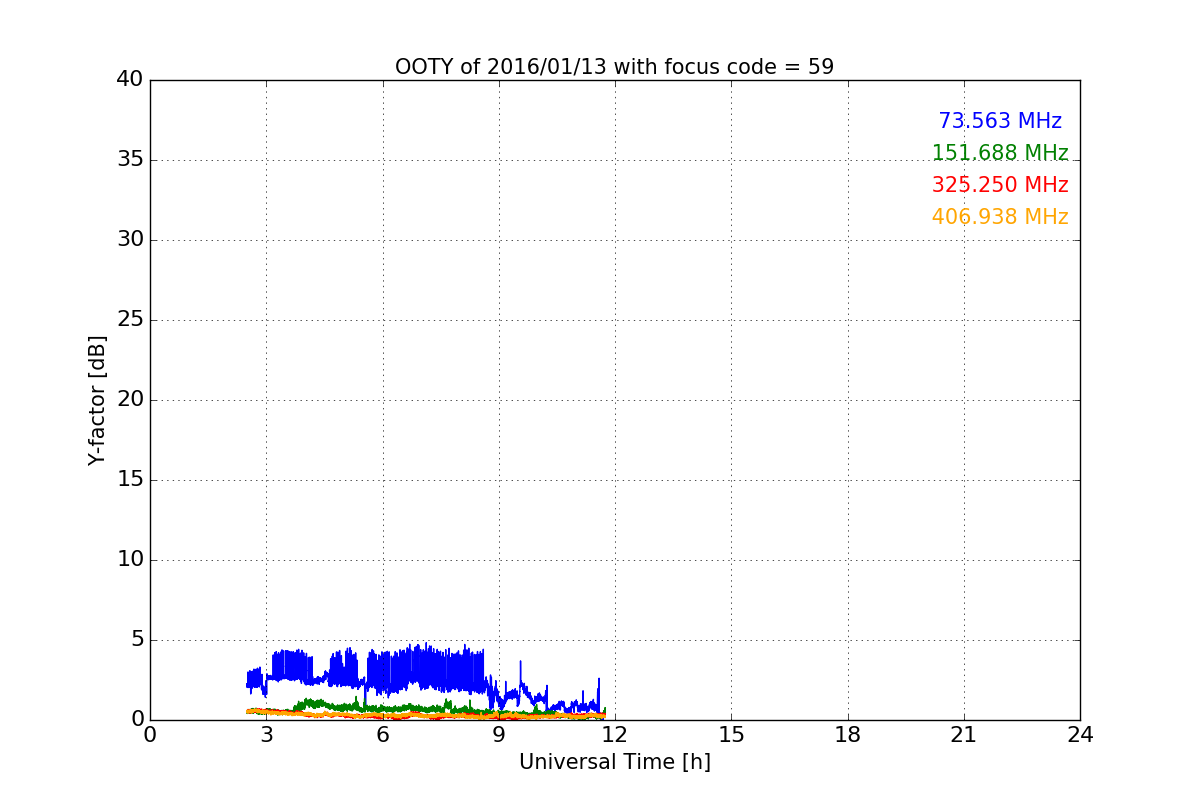Image resolution: width=1200 pixels, height=800 pixels.
Task: Select the '406.938 MHz' legend label
Action: pos(1000,217)
